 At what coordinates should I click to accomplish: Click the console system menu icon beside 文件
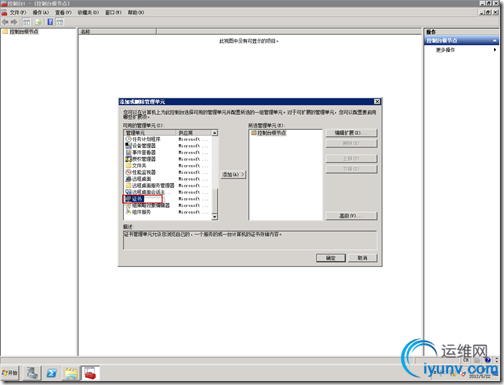click(4, 13)
